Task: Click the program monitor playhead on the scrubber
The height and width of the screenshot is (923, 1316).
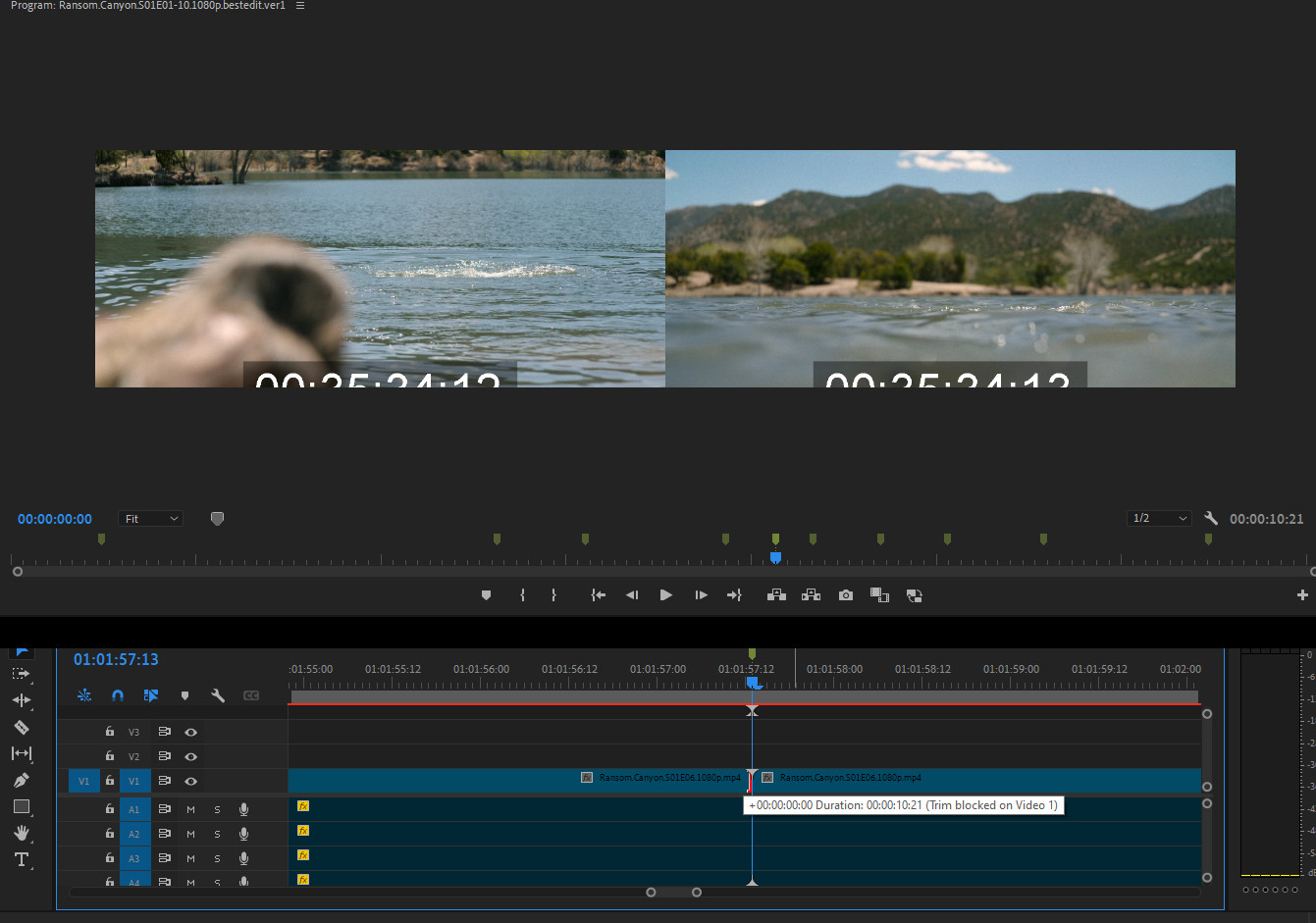Action: click(775, 558)
